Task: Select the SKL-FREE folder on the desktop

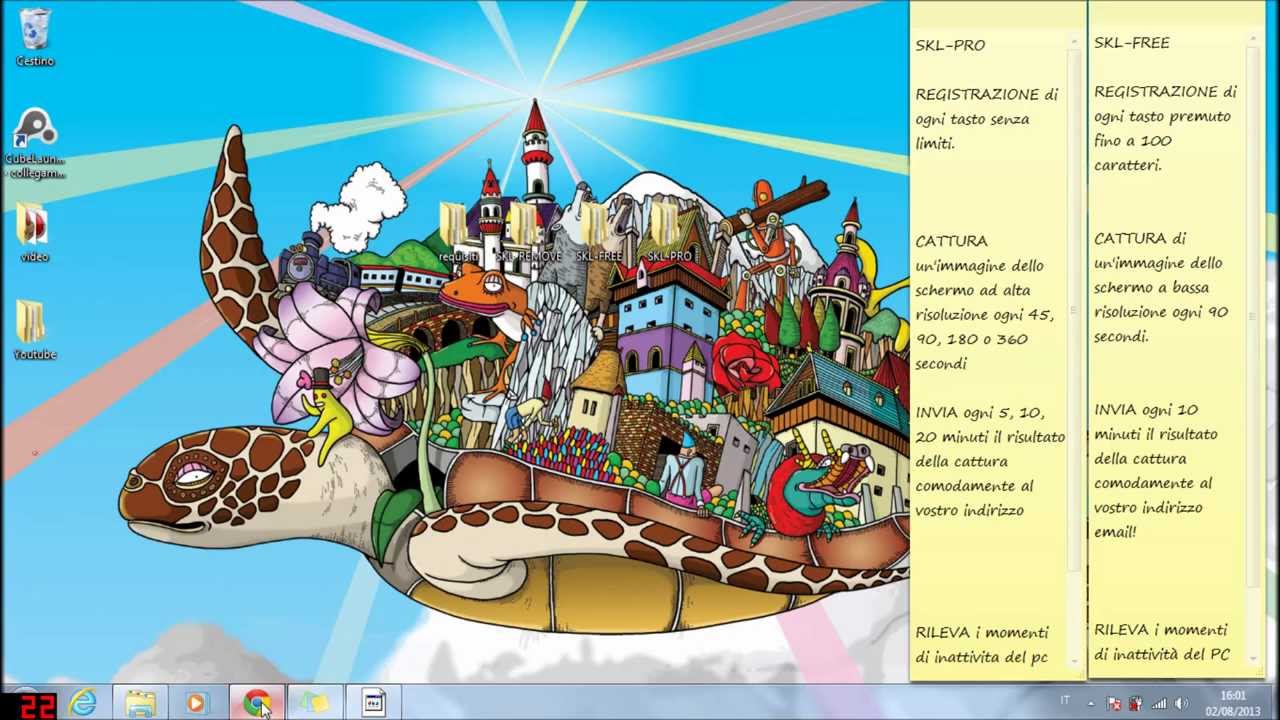Action: tap(598, 232)
